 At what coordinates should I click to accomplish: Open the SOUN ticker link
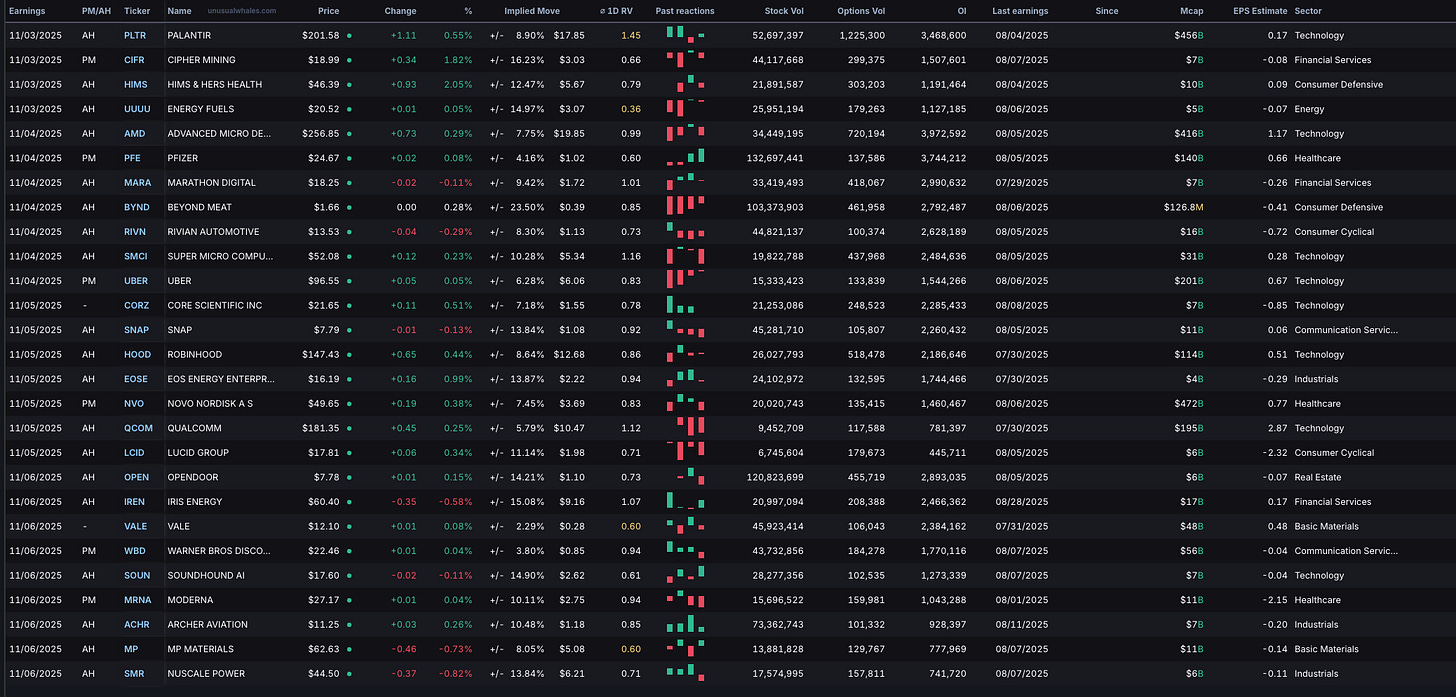[137, 576]
